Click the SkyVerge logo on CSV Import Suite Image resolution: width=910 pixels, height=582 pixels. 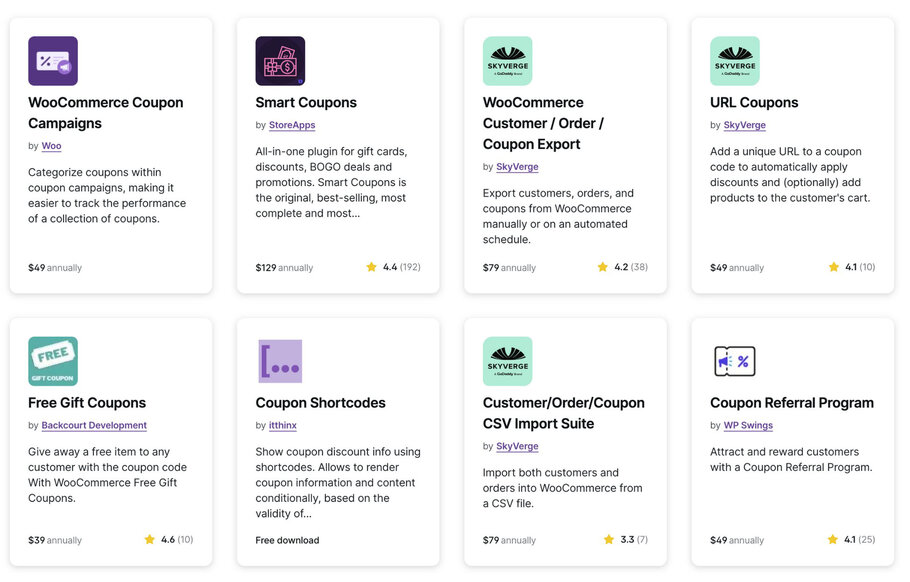tap(507, 361)
